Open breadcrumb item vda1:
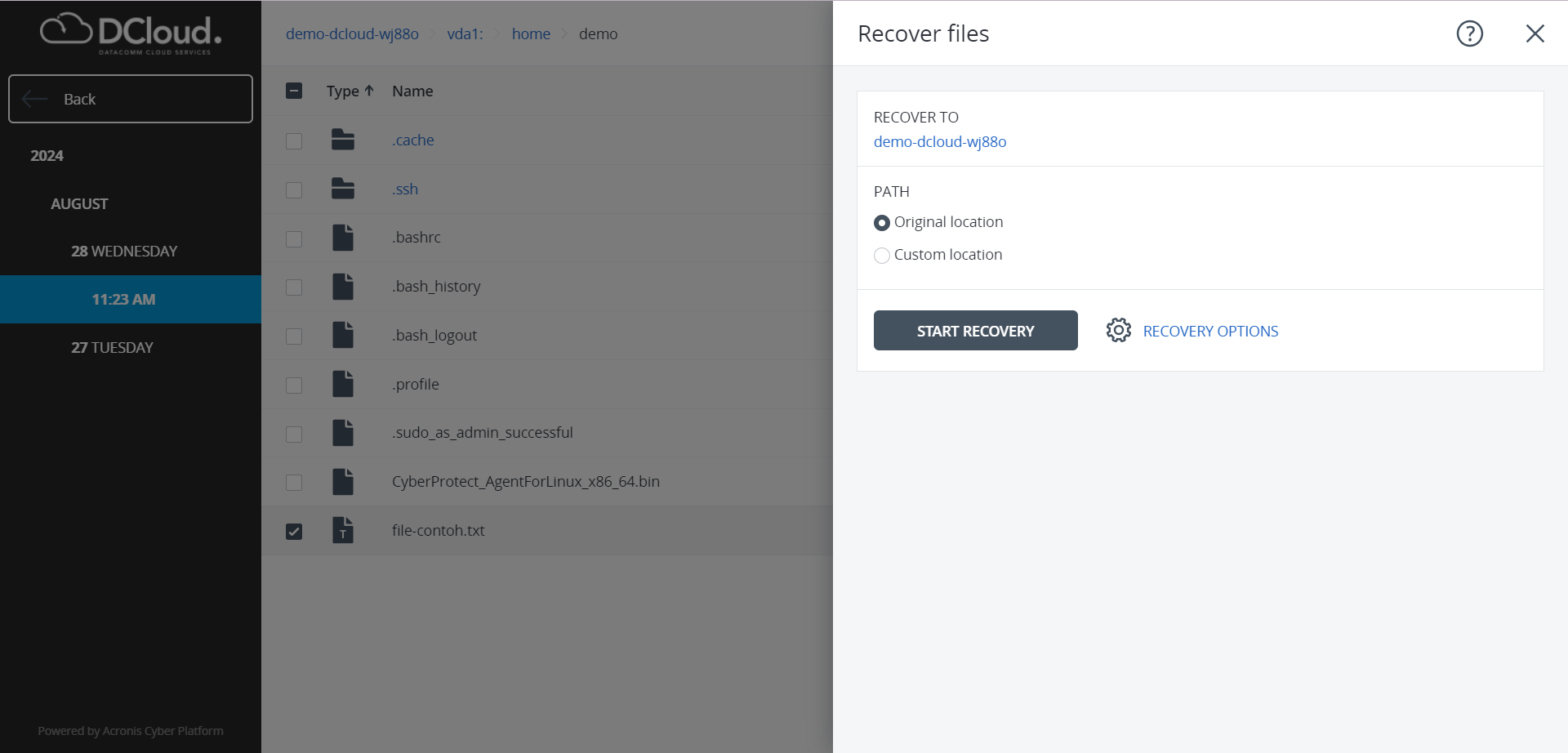Image resolution: width=1568 pixels, height=753 pixels. 465,33
